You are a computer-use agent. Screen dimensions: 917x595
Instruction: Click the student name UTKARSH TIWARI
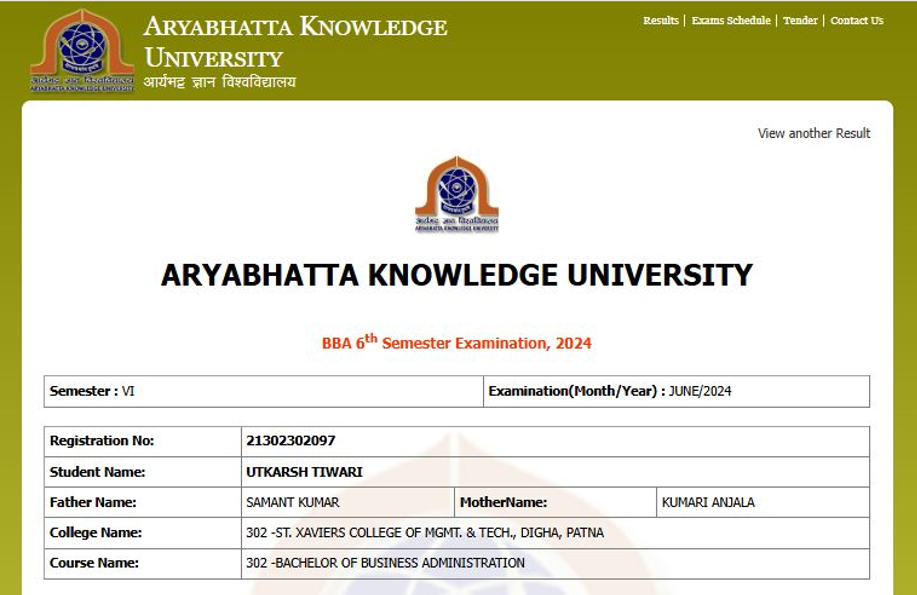coord(304,472)
